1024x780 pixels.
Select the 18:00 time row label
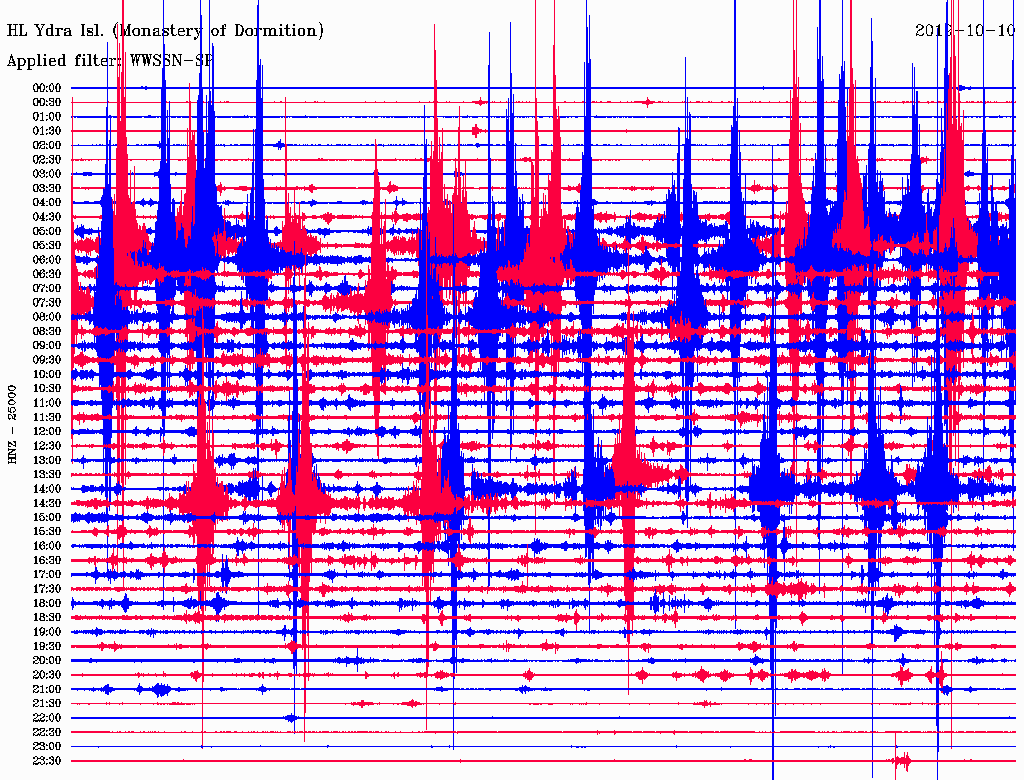[47, 604]
